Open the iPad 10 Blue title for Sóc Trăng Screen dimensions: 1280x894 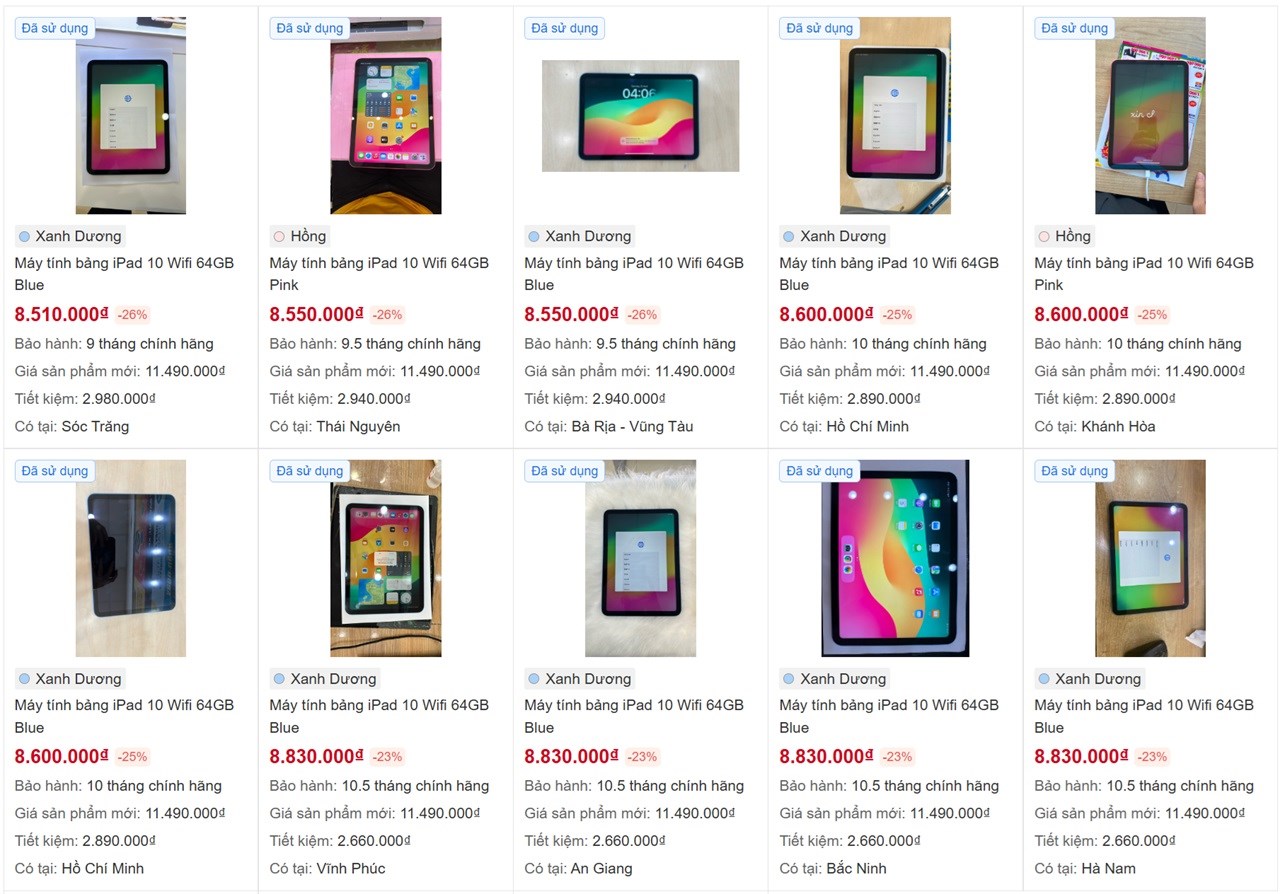[124, 273]
